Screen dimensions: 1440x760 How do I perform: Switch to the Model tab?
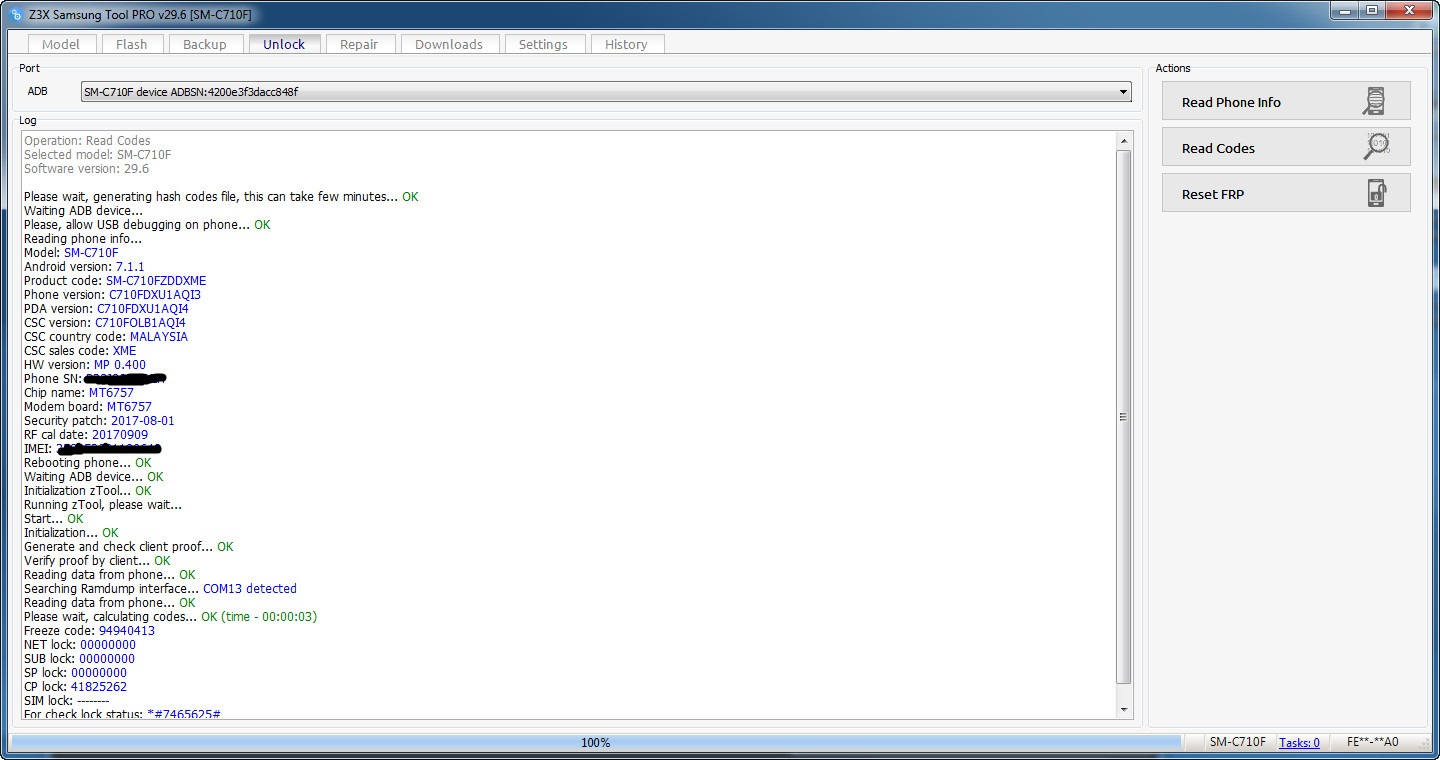(x=61, y=44)
